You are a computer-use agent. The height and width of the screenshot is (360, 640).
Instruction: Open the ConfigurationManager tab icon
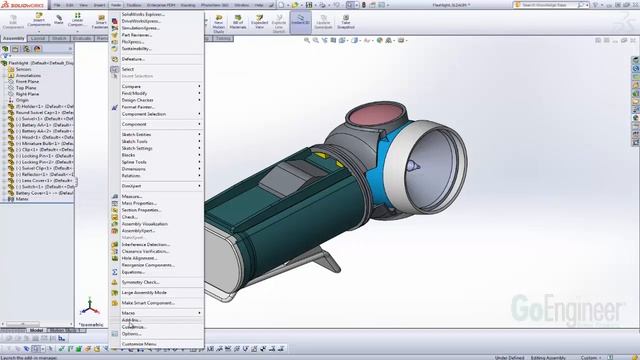27,49
